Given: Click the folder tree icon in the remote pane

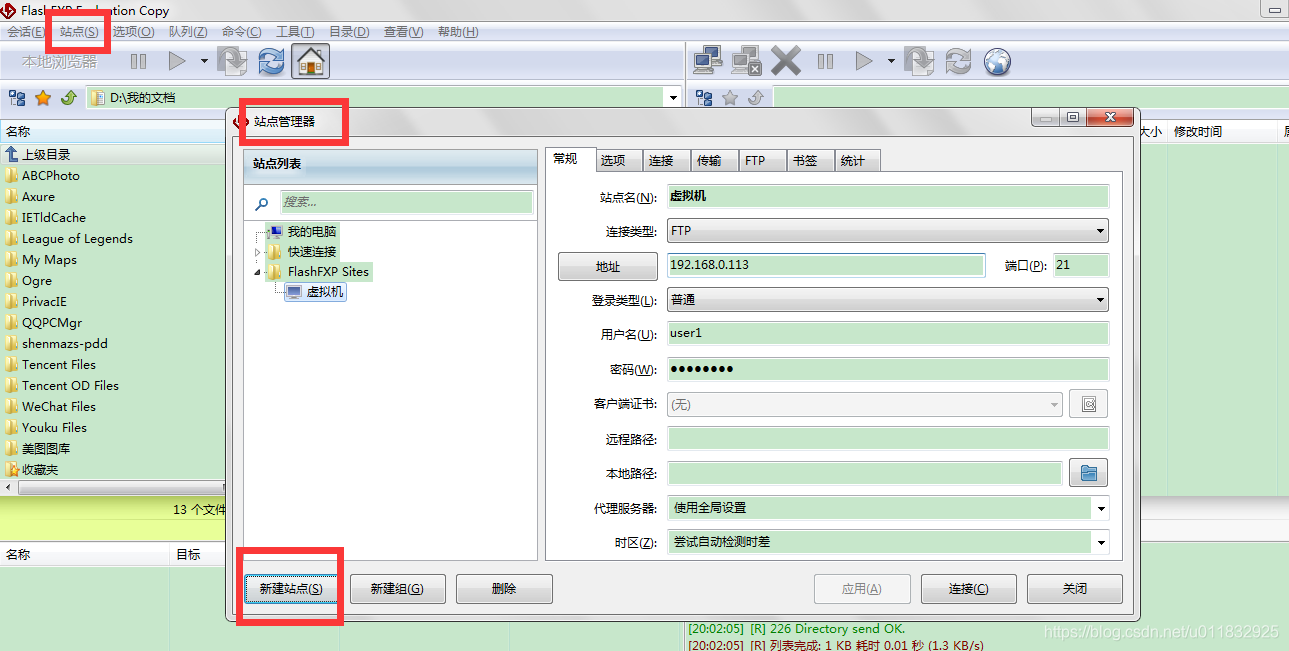Looking at the screenshot, I should 704,98.
